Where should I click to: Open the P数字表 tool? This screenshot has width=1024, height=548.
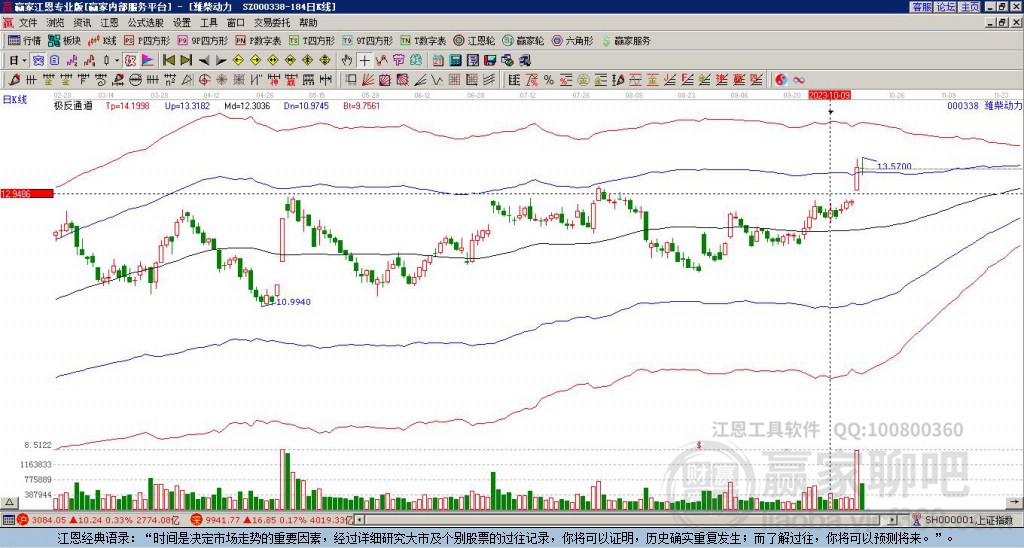(258, 40)
